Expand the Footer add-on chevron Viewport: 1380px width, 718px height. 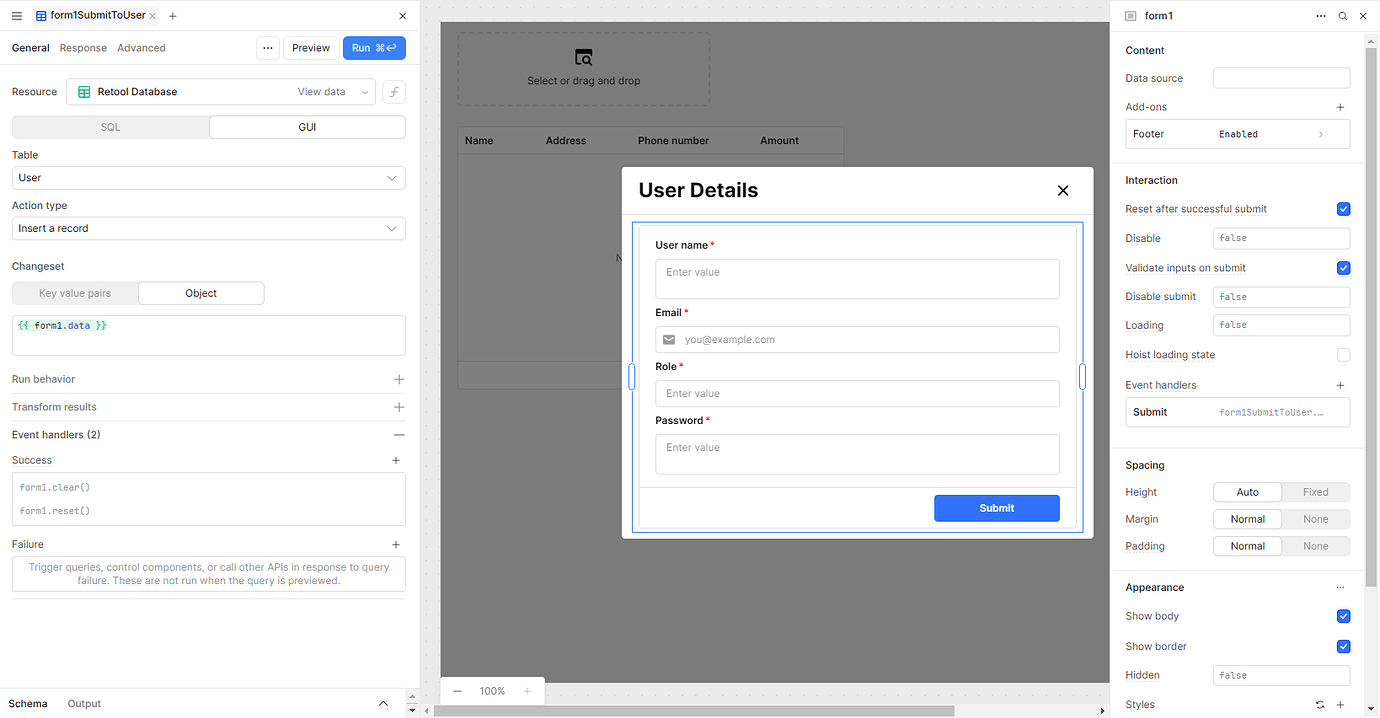(x=1320, y=133)
